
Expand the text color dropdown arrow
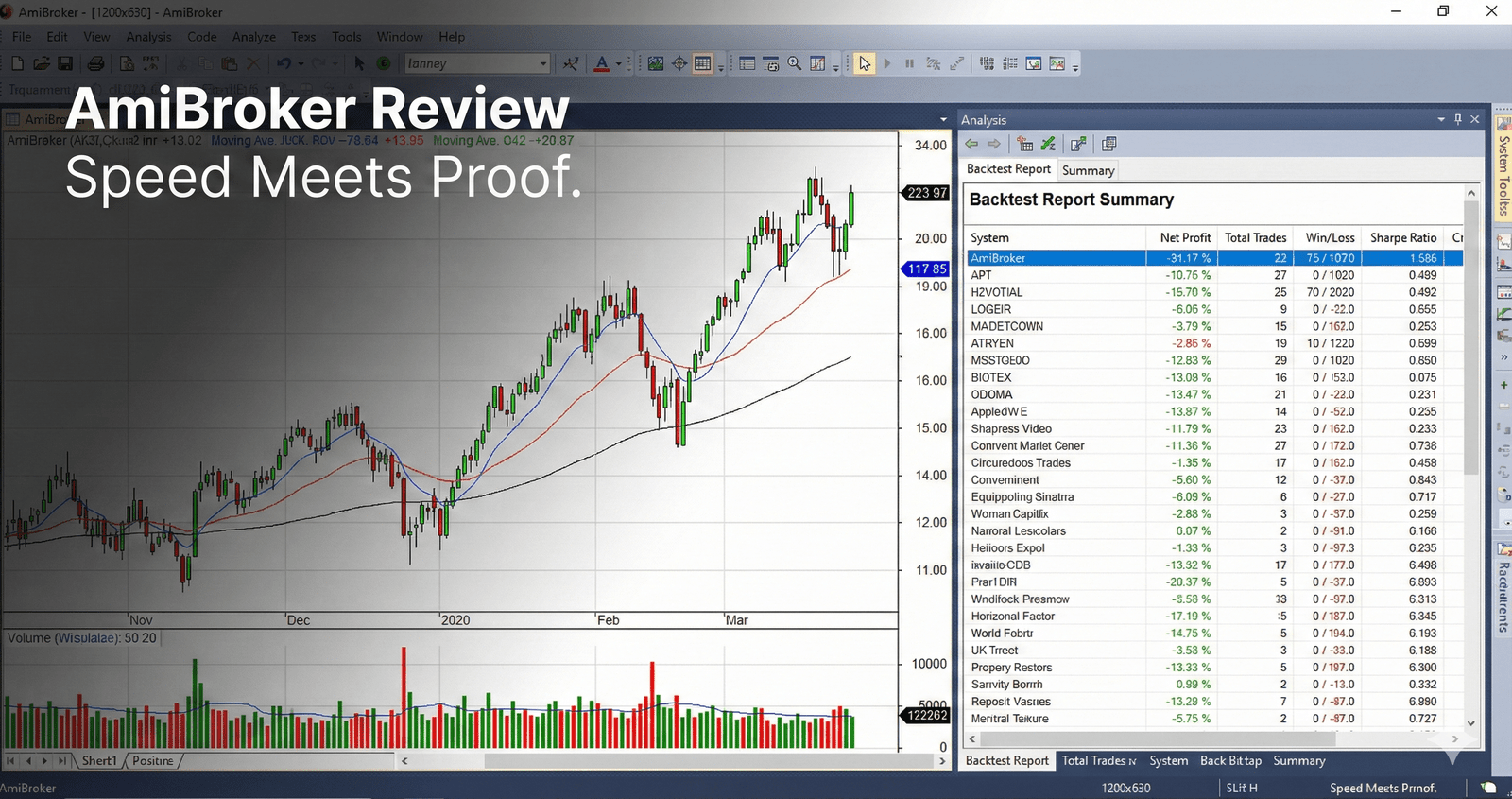click(619, 63)
